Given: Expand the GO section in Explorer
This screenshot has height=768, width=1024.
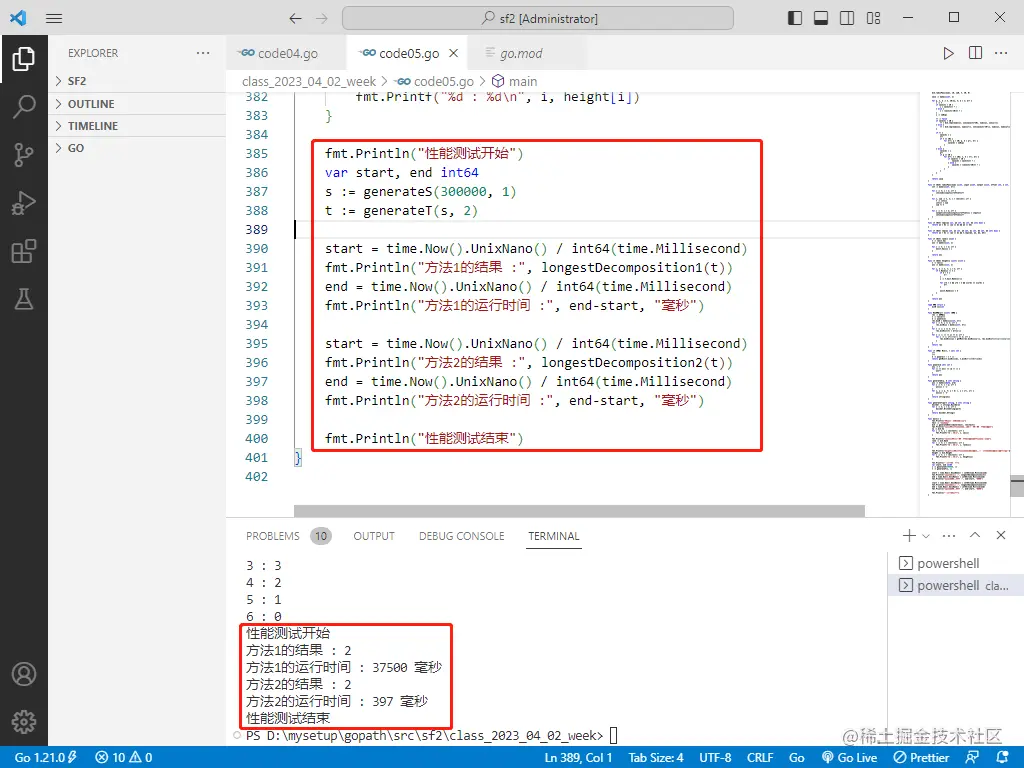Looking at the screenshot, I should [x=137, y=148].
